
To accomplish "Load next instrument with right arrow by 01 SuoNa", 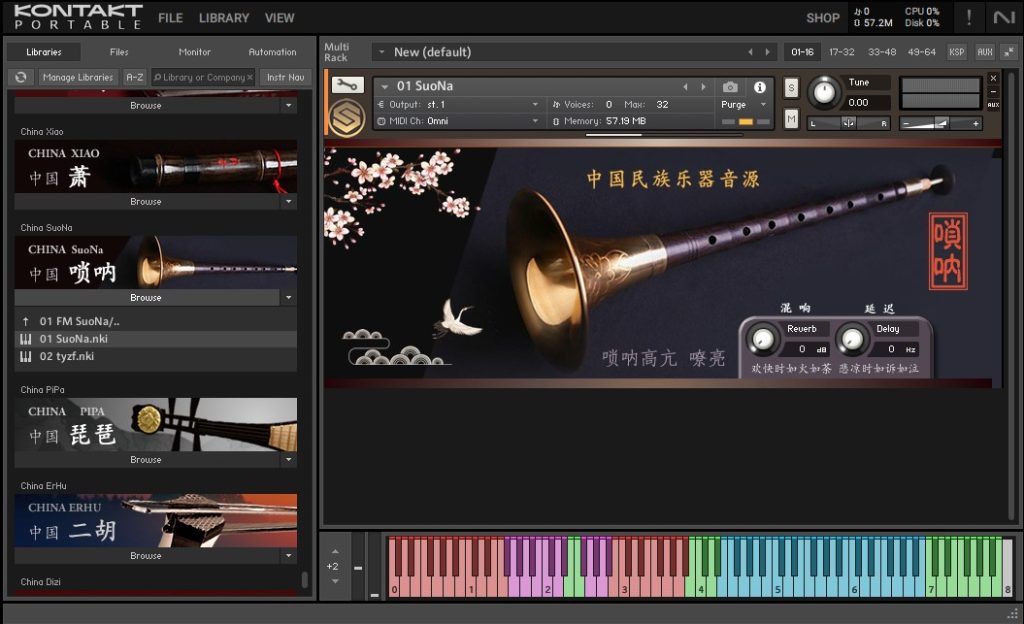I will (703, 86).
